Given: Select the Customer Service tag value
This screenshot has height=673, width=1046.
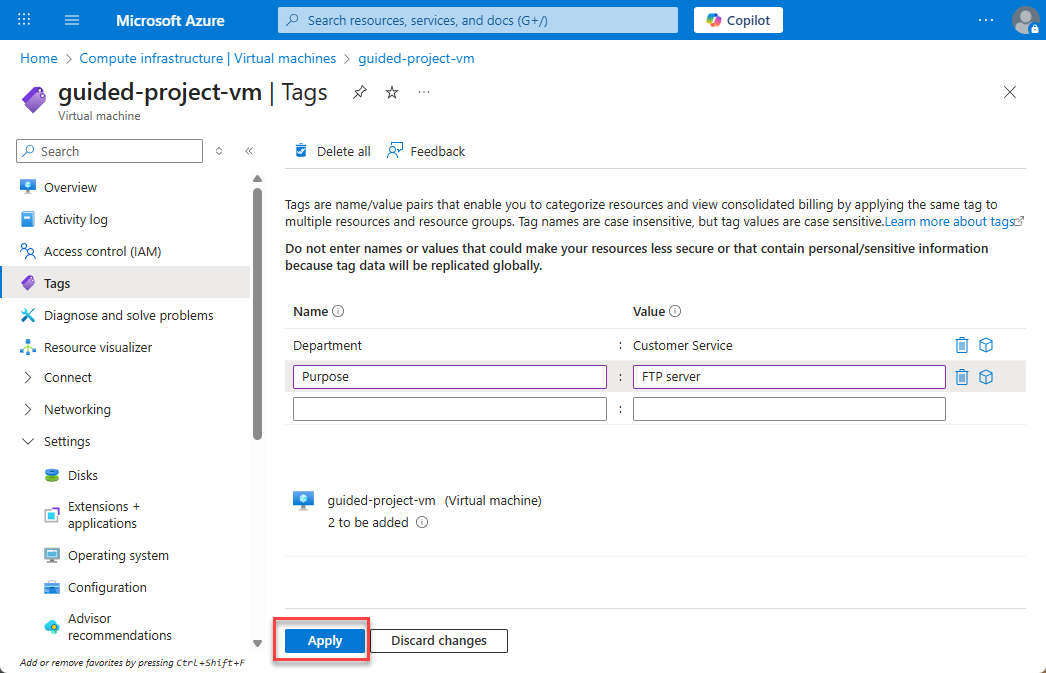Looking at the screenshot, I should pos(682,346).
